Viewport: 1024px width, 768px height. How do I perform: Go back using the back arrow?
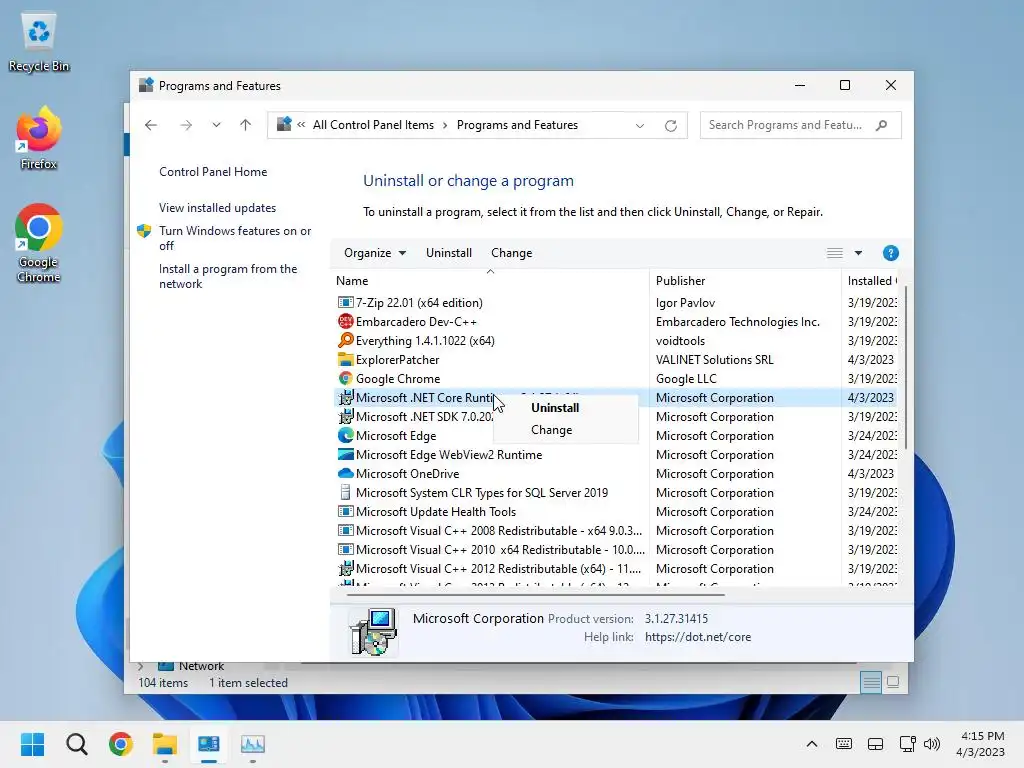point(151,125)
